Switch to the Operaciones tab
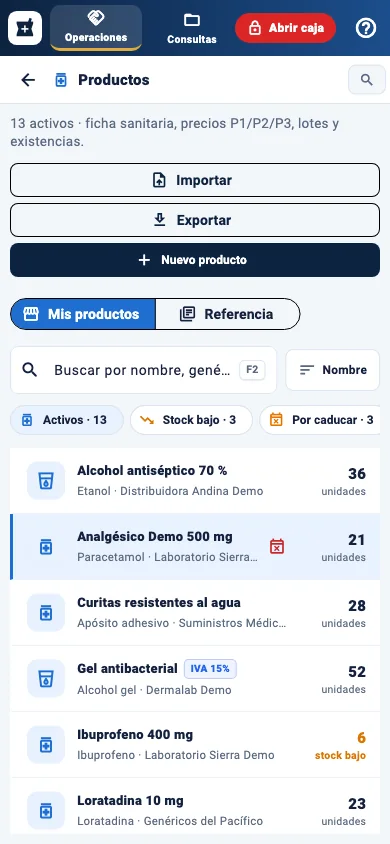The image size is (390, 844). tap(96, 28)
